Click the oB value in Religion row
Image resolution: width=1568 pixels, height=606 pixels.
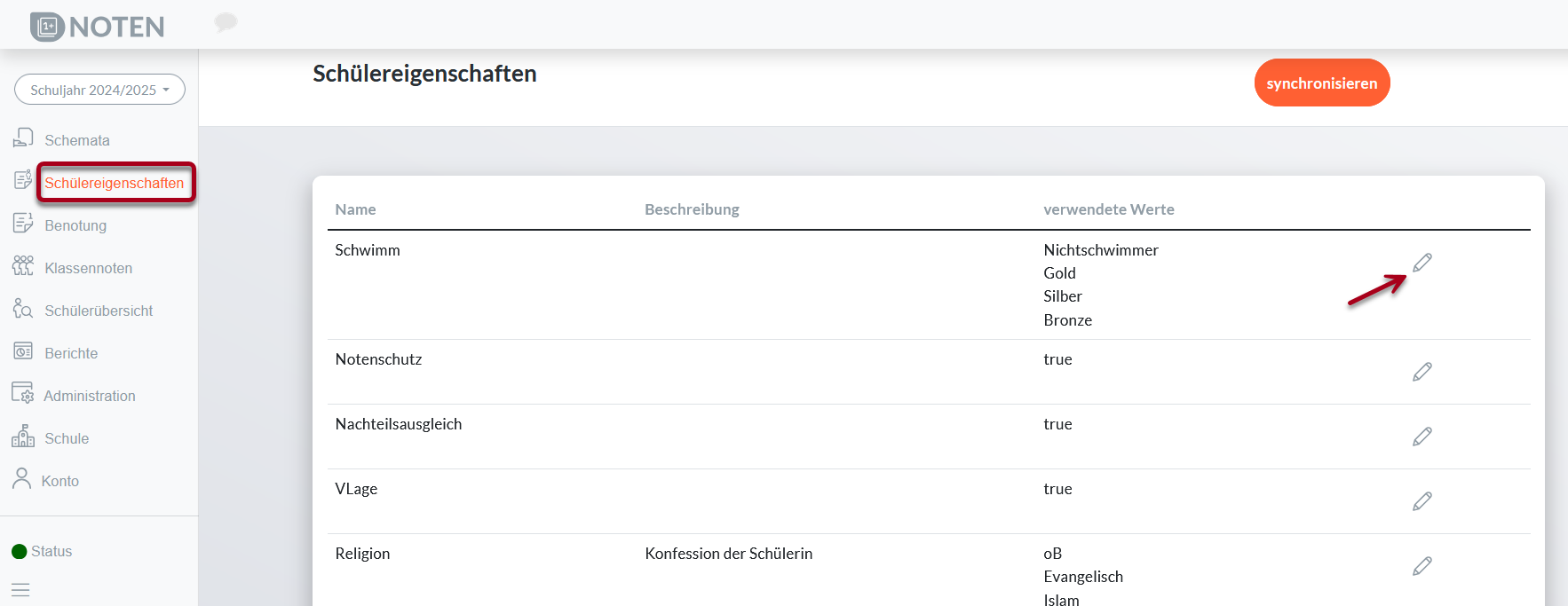[x=1052, y=554]
